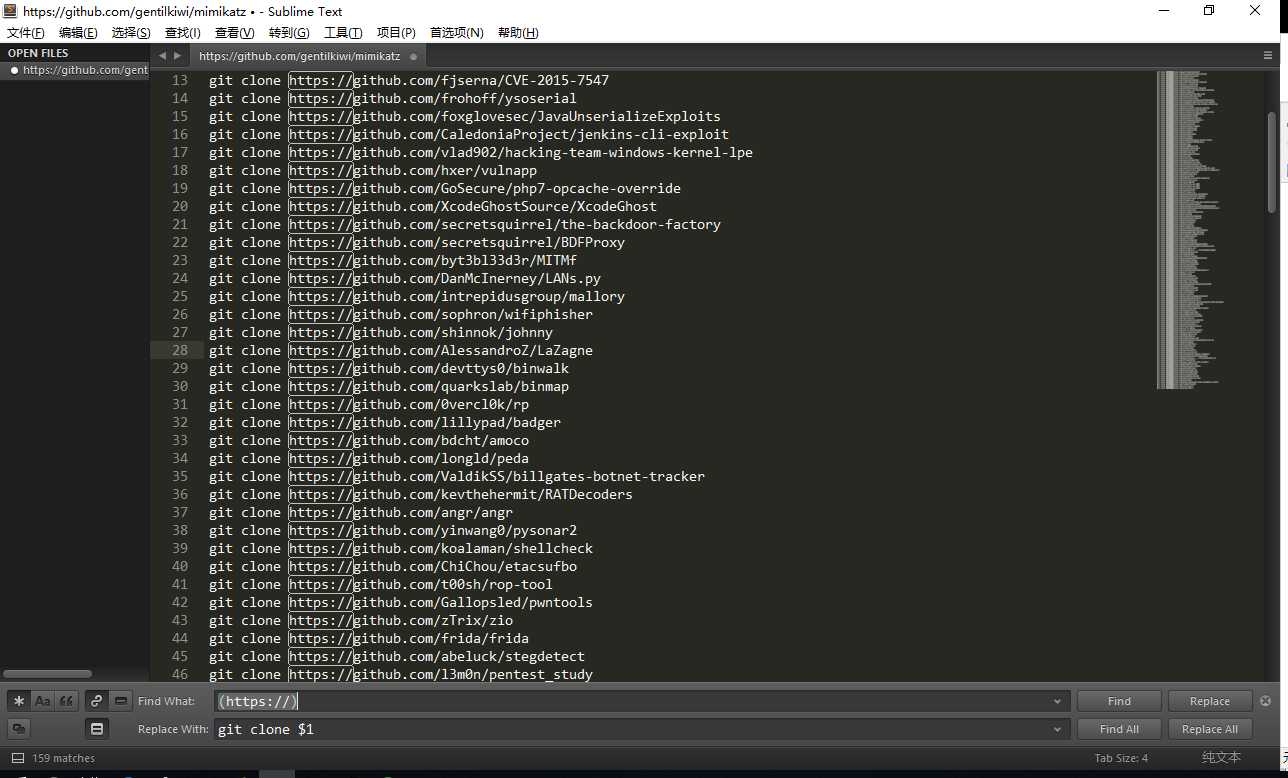Toggle in selection search option
This screenshot has height=778, width=1288.
121,701
